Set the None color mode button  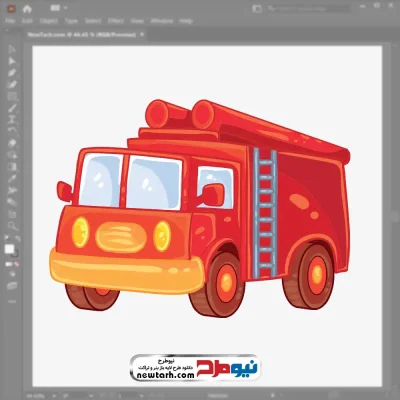coord(17,264)
